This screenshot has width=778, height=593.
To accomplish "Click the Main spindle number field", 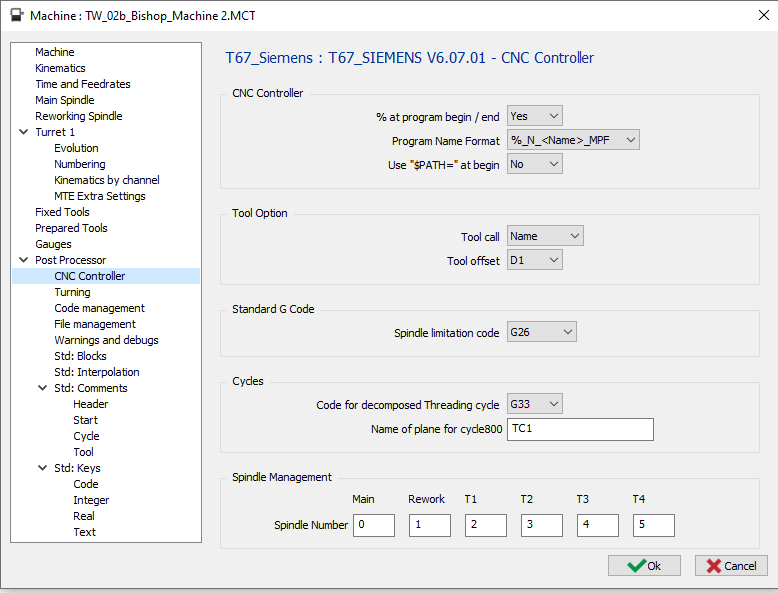I will click(x=374, y=525).
